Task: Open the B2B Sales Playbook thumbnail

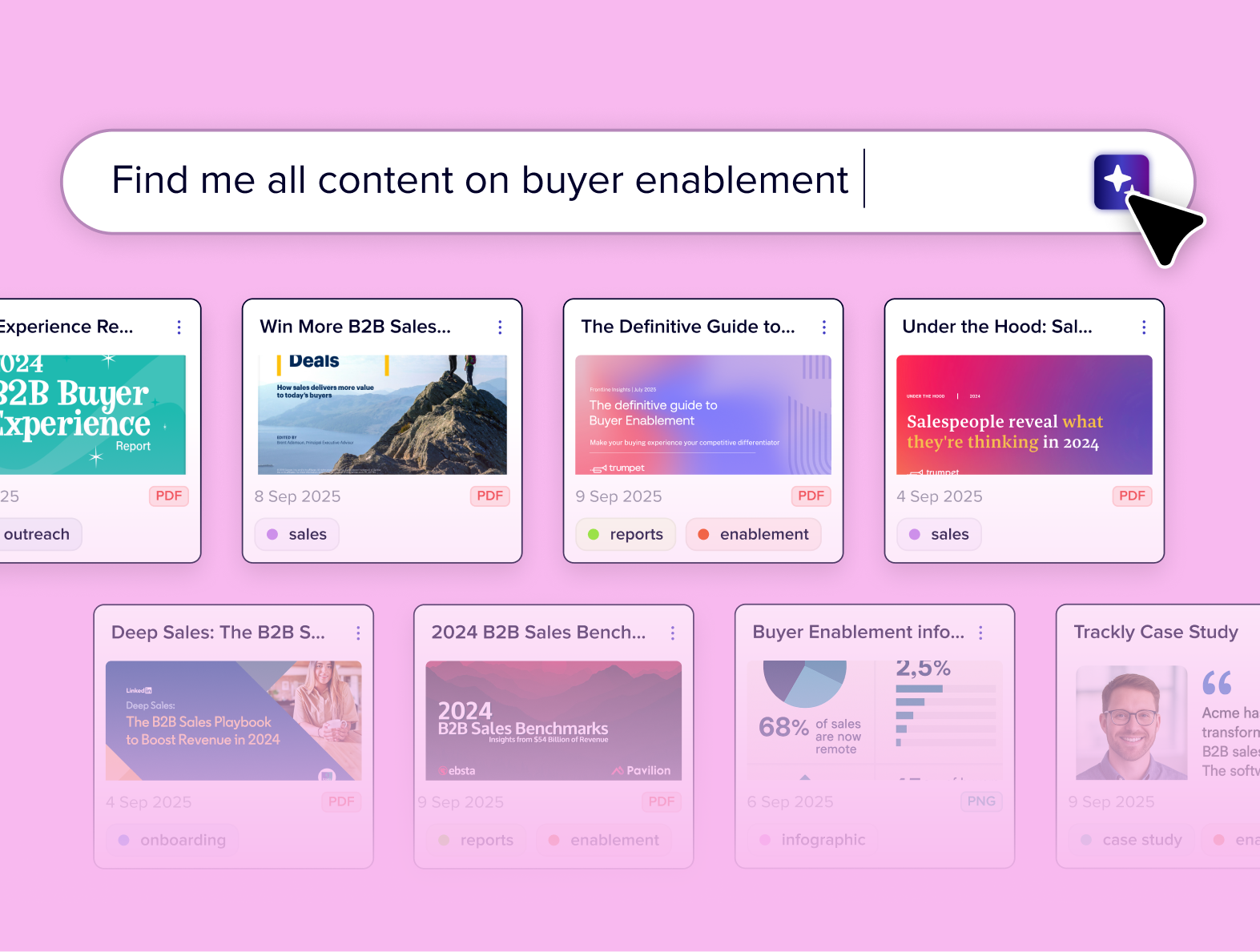Action: coord(234,721)
